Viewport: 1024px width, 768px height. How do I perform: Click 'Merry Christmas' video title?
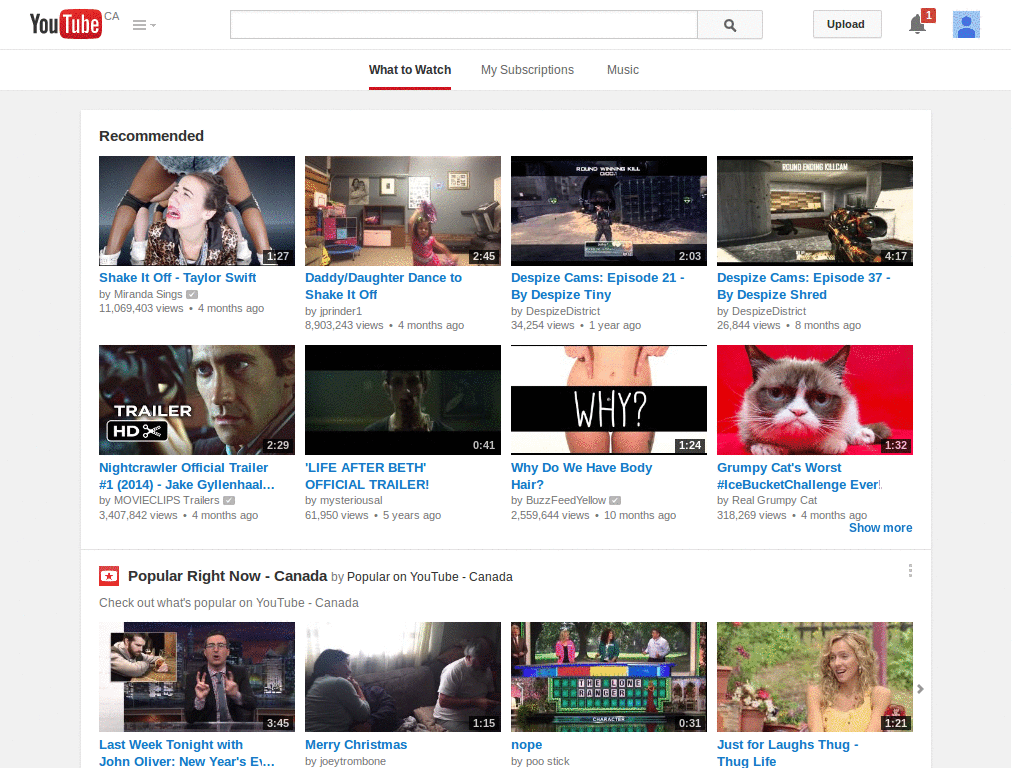click(x=356, y=744)
